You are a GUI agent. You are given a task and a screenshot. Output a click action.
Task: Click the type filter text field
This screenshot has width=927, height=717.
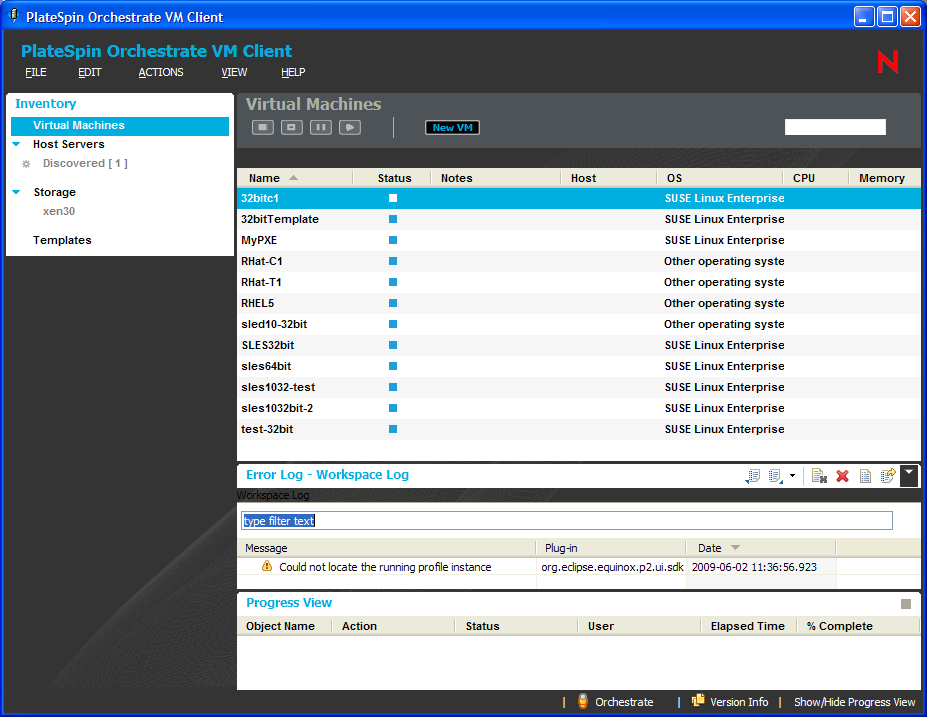[567, 521]
